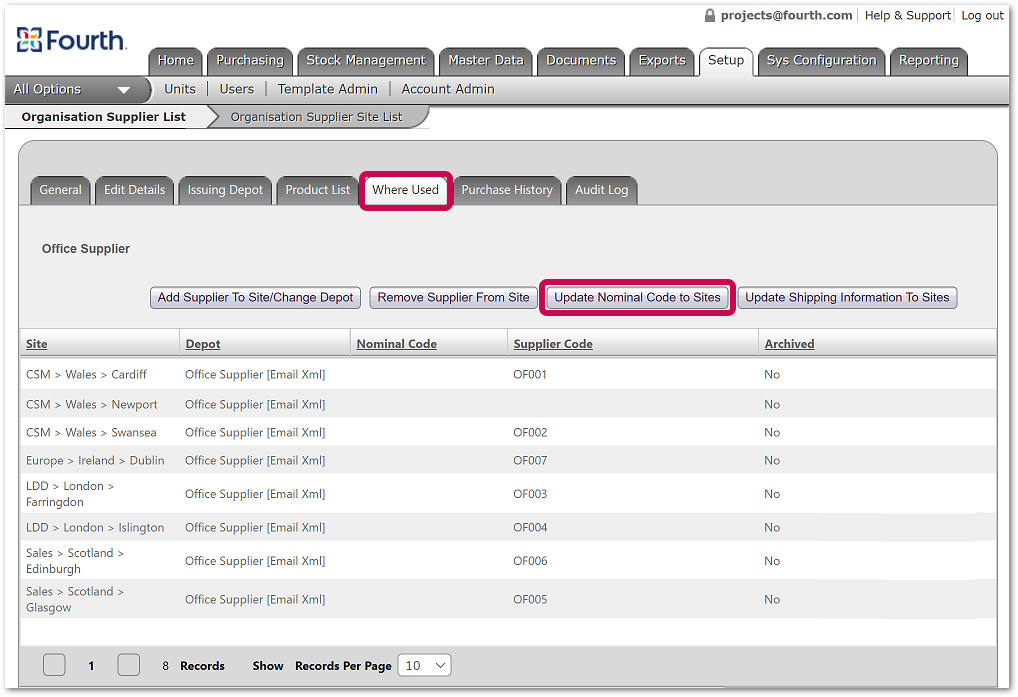
Task: Click the Office Supplier heading
Action: pyautogui.click(x=86, y=249)
